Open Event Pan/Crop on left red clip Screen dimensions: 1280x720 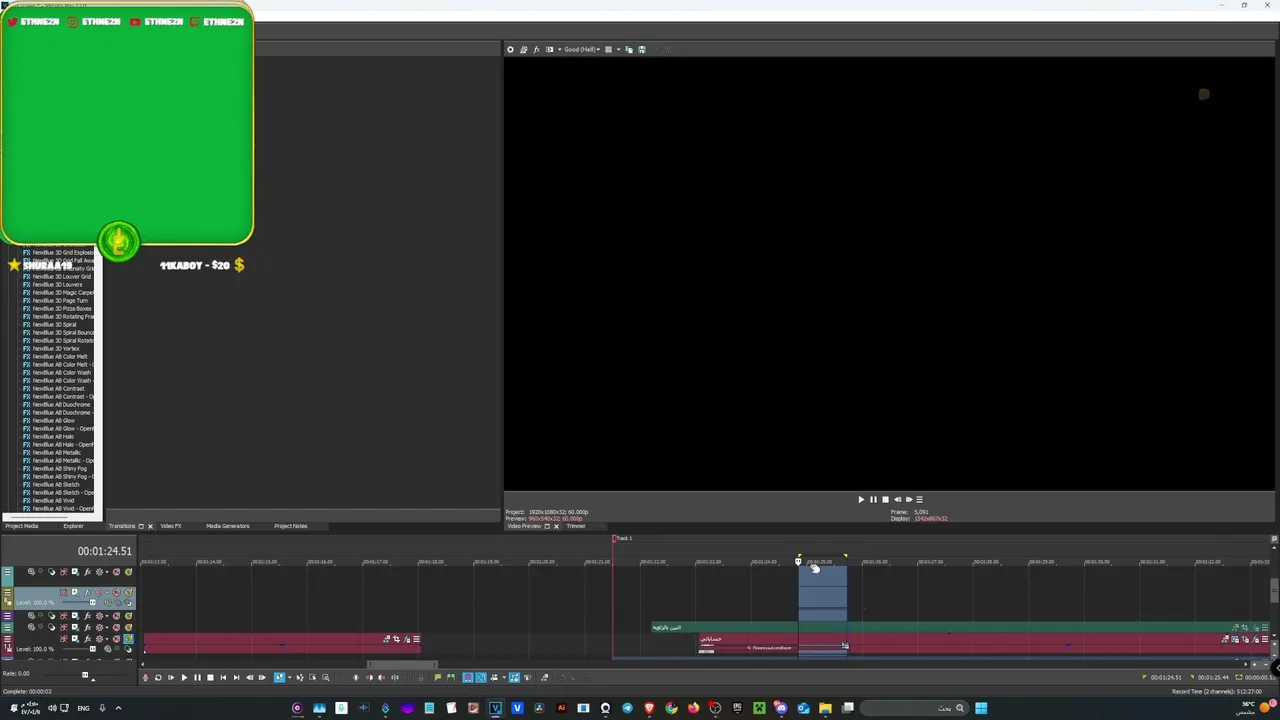pyautogui.click(x=396, y=639)
